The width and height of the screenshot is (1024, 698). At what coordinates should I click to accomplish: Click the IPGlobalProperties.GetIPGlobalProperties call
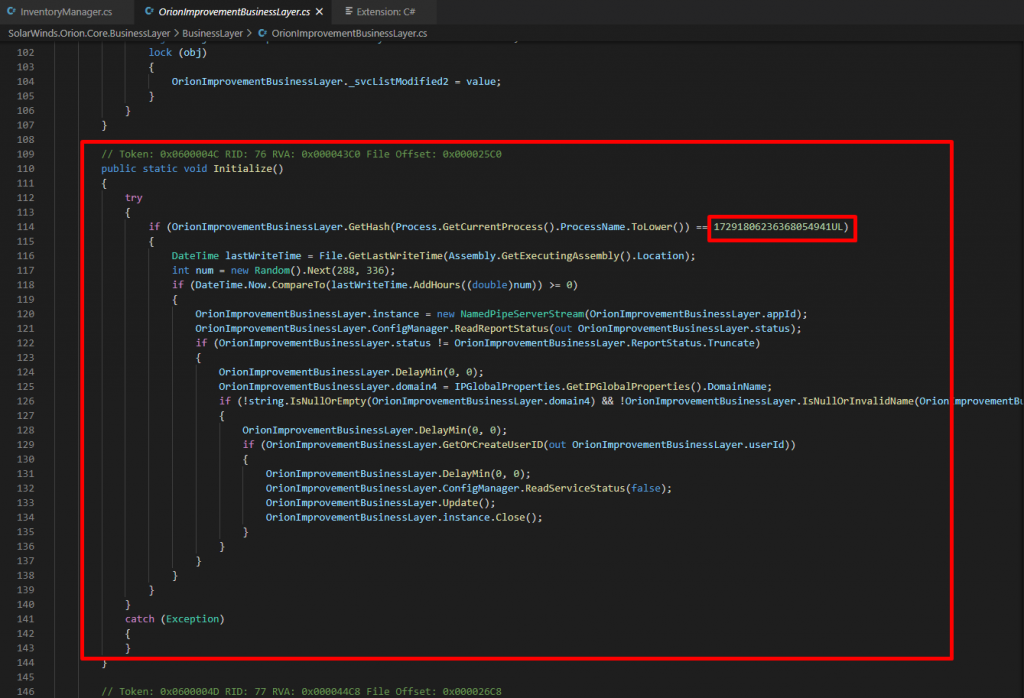coord(579,387)
